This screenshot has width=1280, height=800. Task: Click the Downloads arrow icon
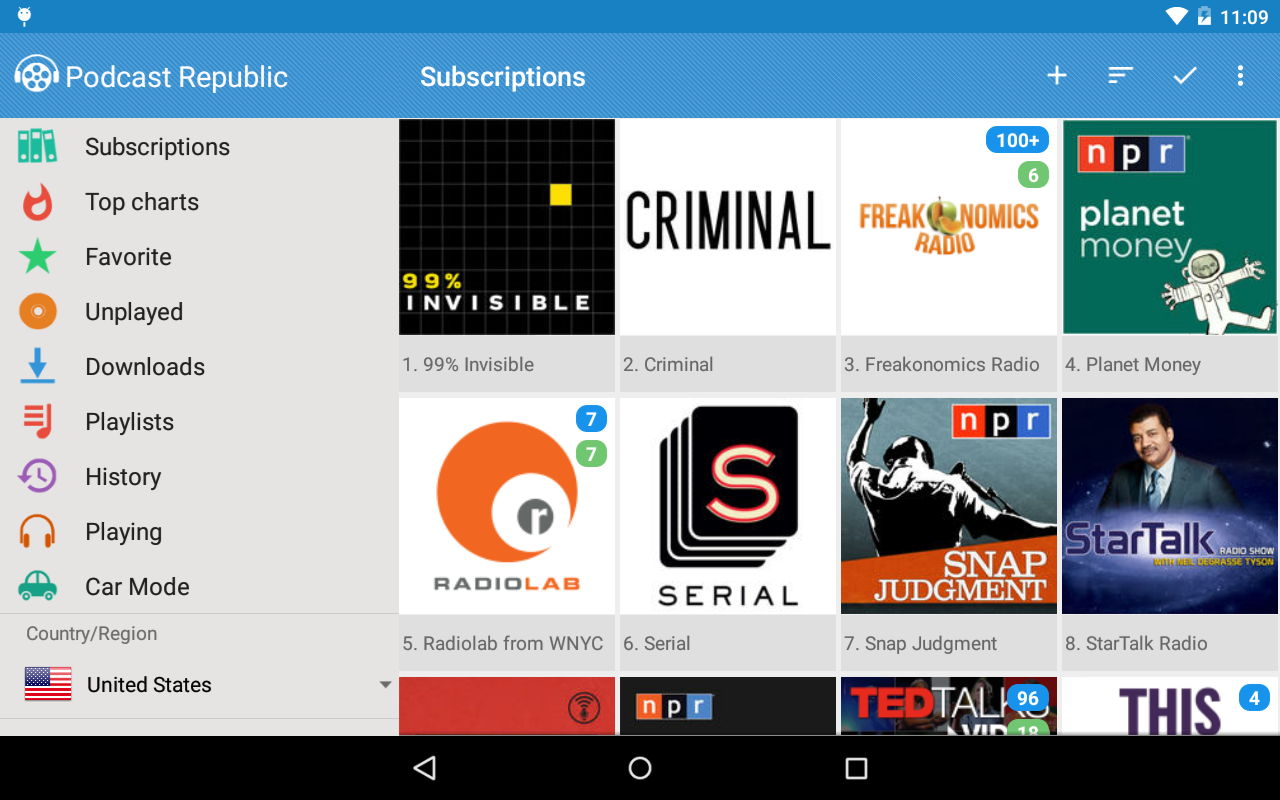38,366
